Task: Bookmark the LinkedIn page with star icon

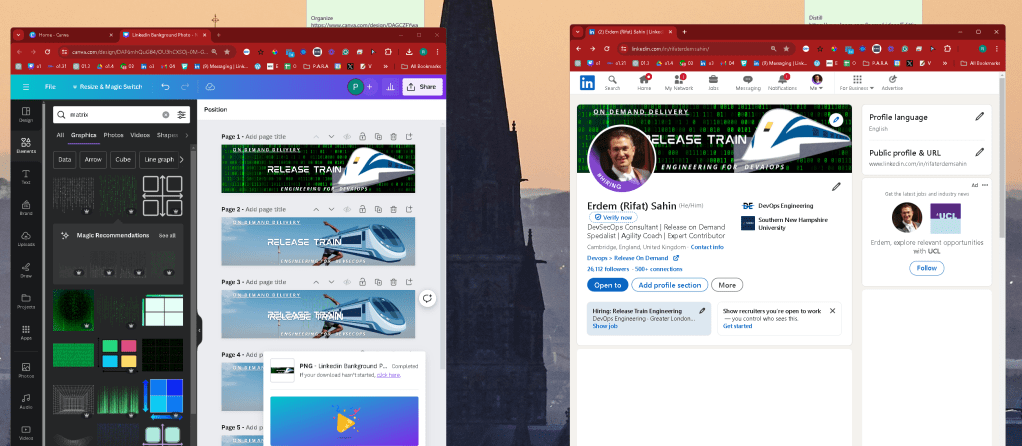Action: (787, 49)
